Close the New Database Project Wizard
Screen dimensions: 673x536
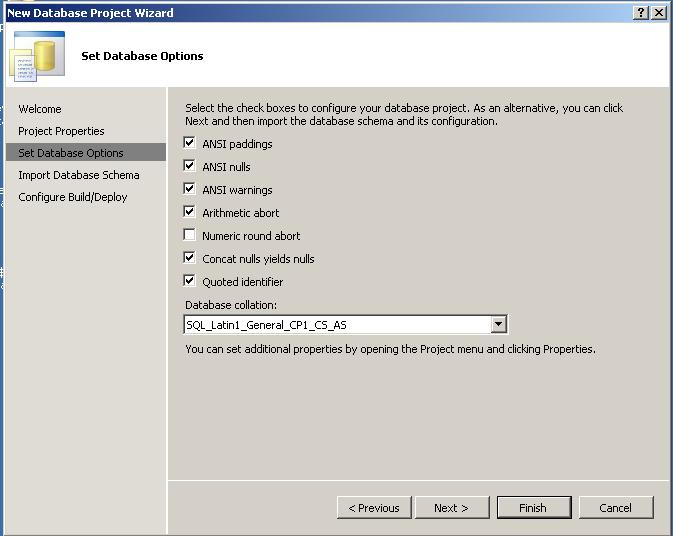pos(659,12)
